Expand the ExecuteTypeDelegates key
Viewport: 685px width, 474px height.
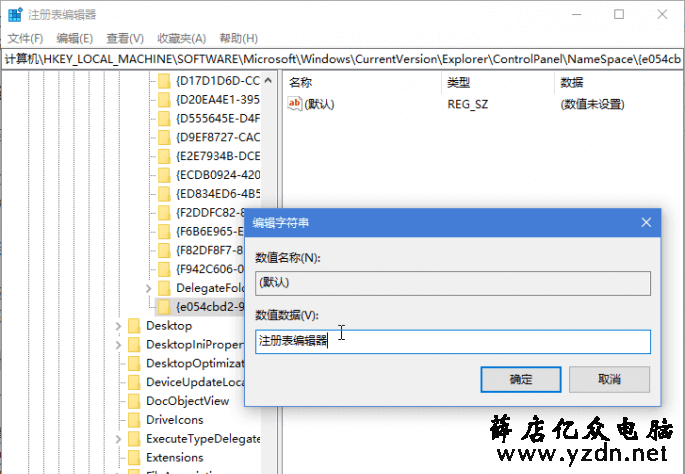[118, 439]
